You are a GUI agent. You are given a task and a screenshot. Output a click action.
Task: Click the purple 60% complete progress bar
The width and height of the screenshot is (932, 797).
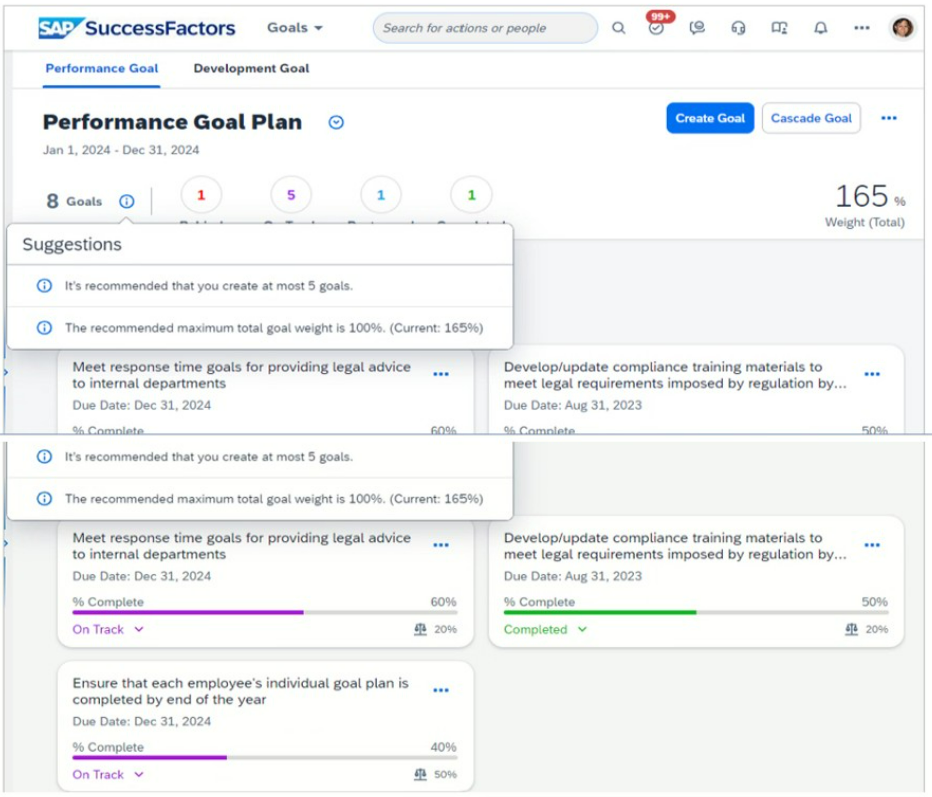187,612
